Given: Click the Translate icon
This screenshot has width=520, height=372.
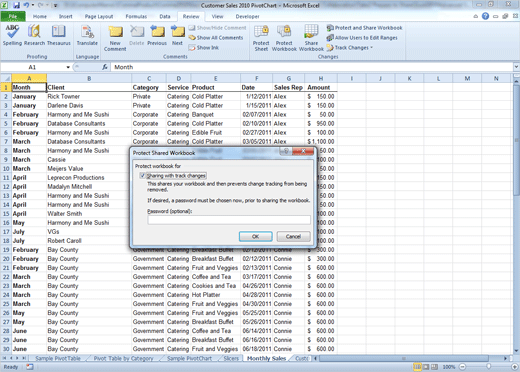Looking at the screenshot, I should point(87,35).
